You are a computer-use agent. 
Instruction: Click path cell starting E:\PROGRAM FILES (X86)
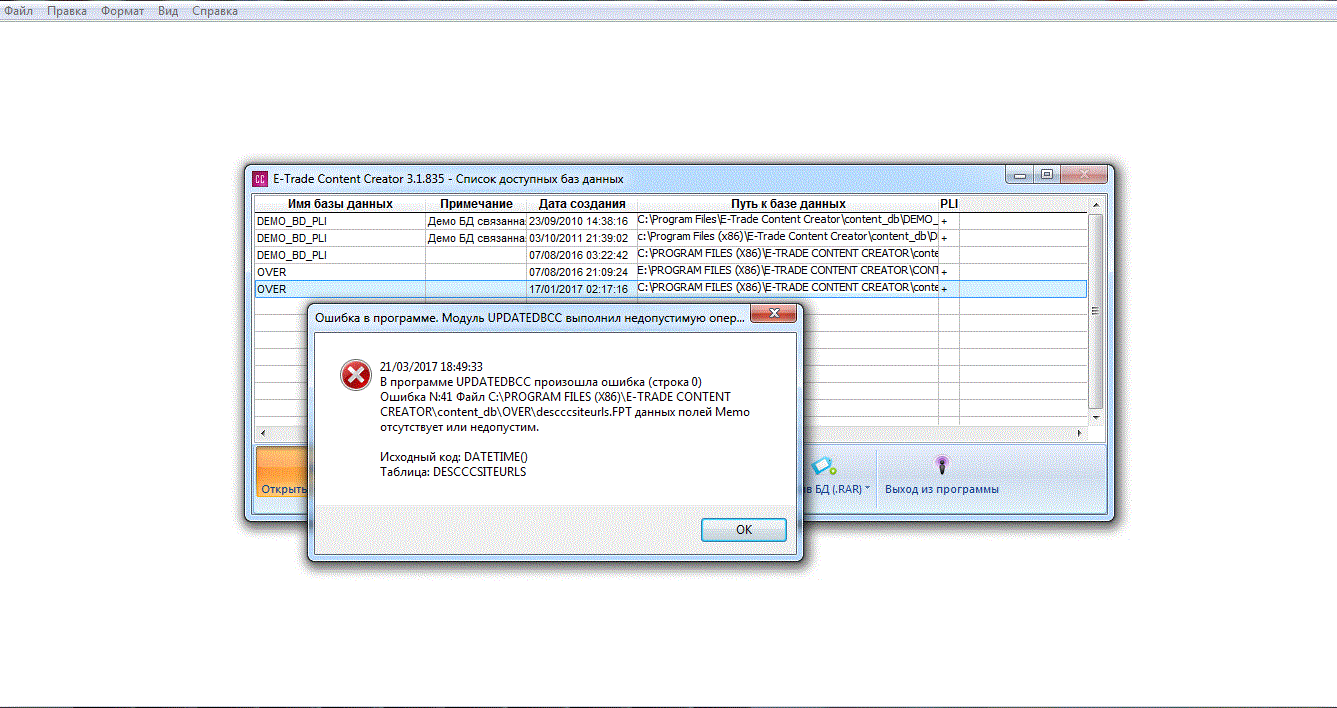[x=787, y=271]
